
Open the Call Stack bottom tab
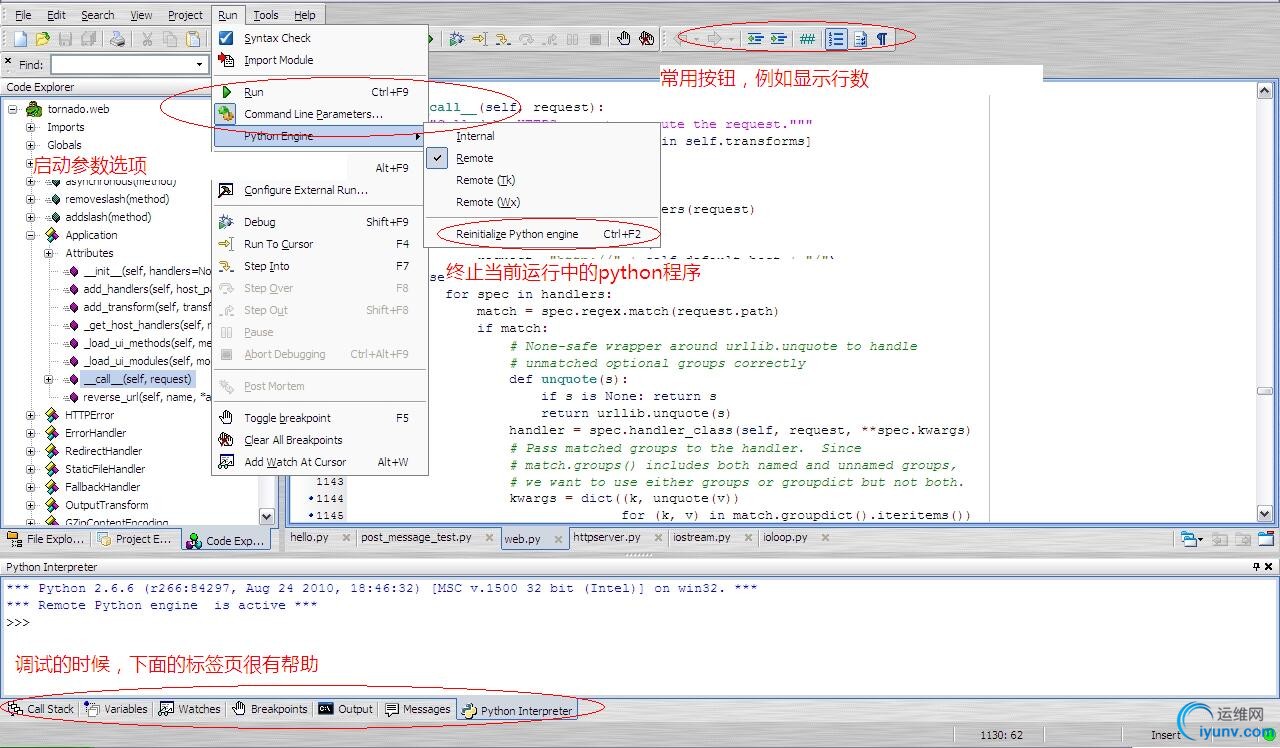coord(41,709)
